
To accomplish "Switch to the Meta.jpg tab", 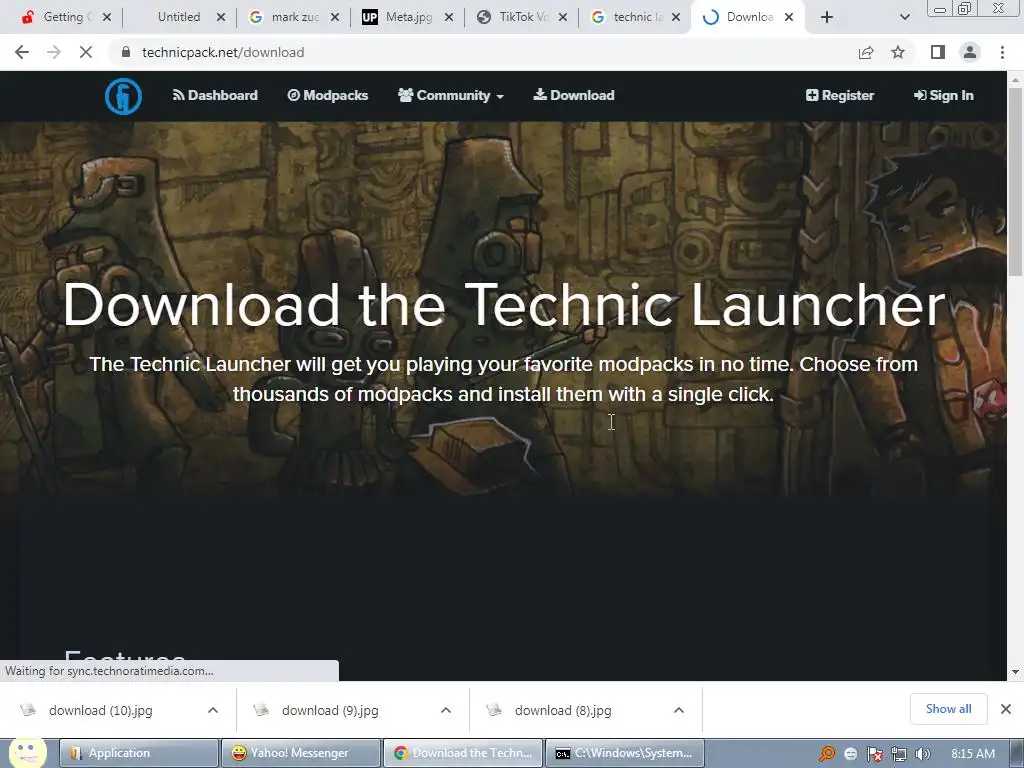I will (398, 17).
